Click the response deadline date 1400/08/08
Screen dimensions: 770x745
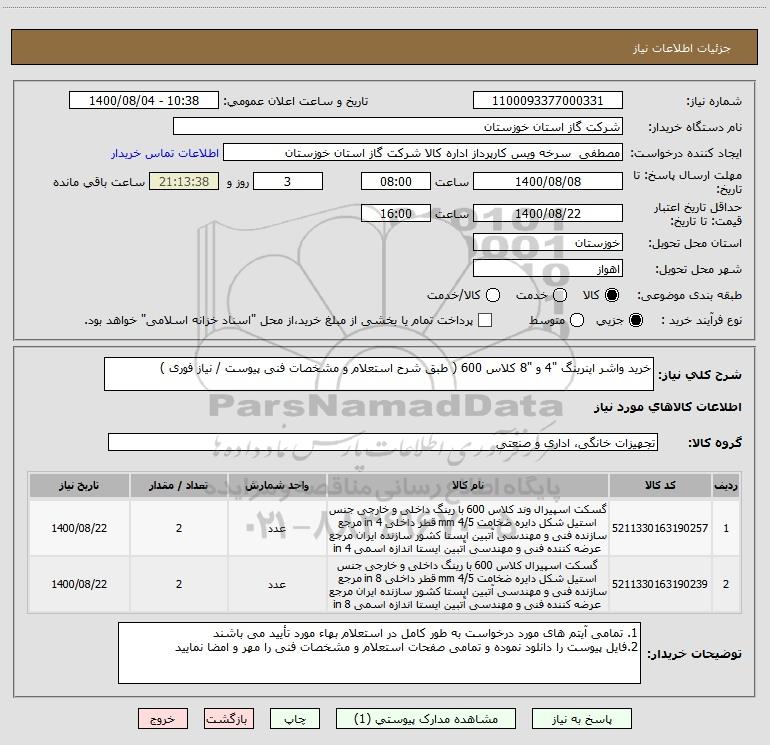point(548,181)
